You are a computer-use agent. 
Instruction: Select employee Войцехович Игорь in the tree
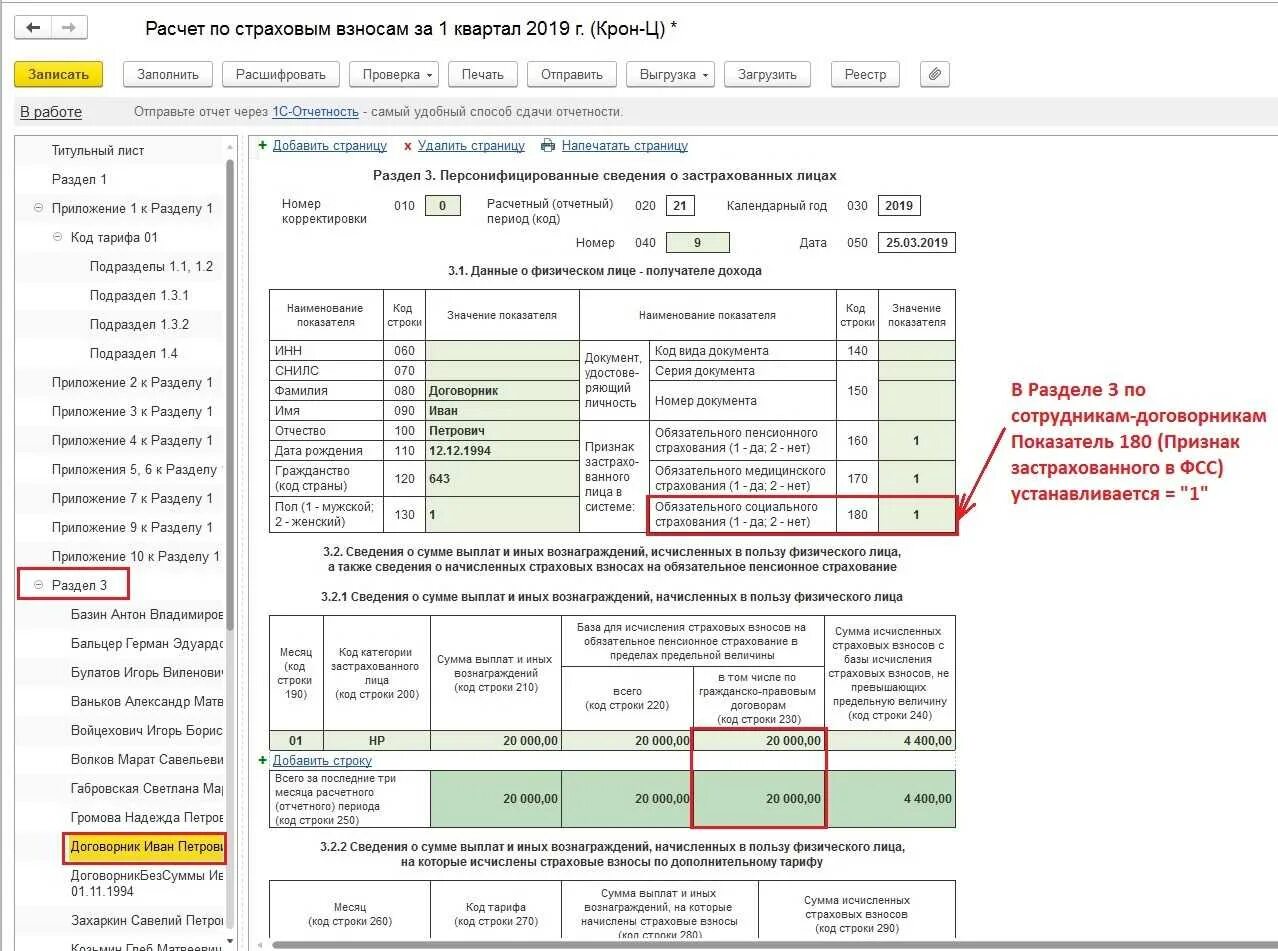147,730
